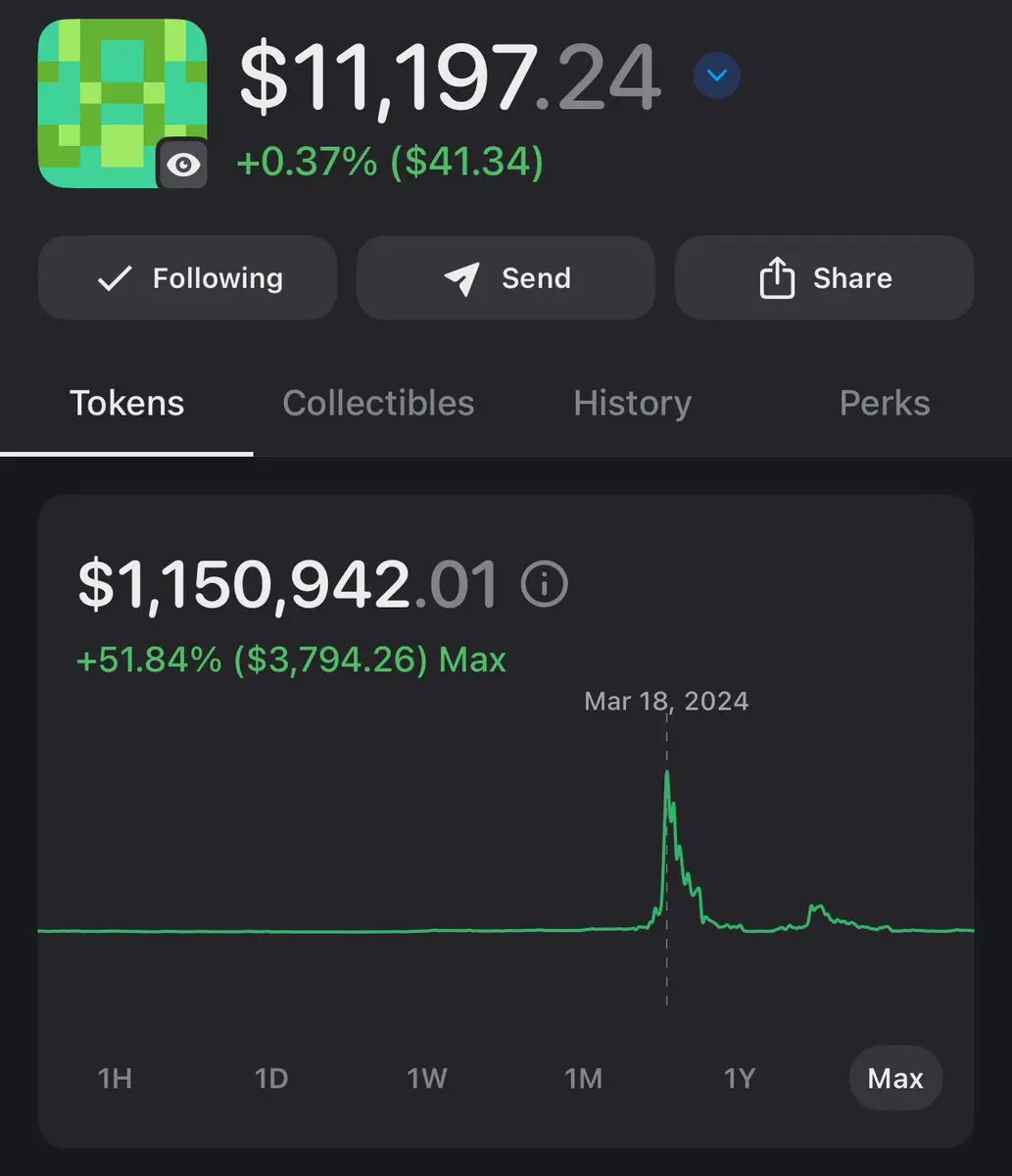Viewport: 1012px width, 1176px height.
Task: Select the 1H chart range
Action: (115, 1078)
